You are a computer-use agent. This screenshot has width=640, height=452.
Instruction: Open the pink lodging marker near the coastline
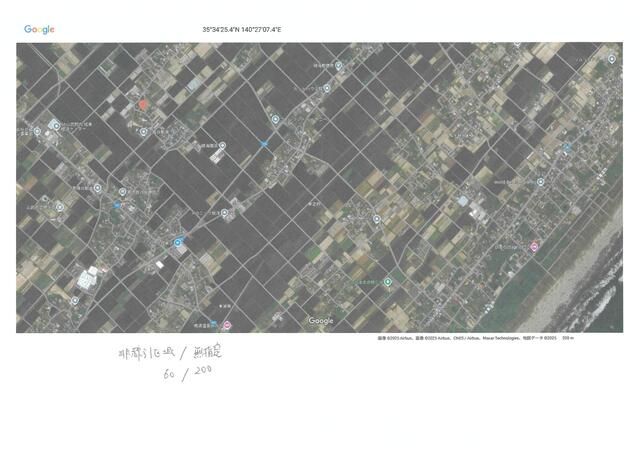534,247
